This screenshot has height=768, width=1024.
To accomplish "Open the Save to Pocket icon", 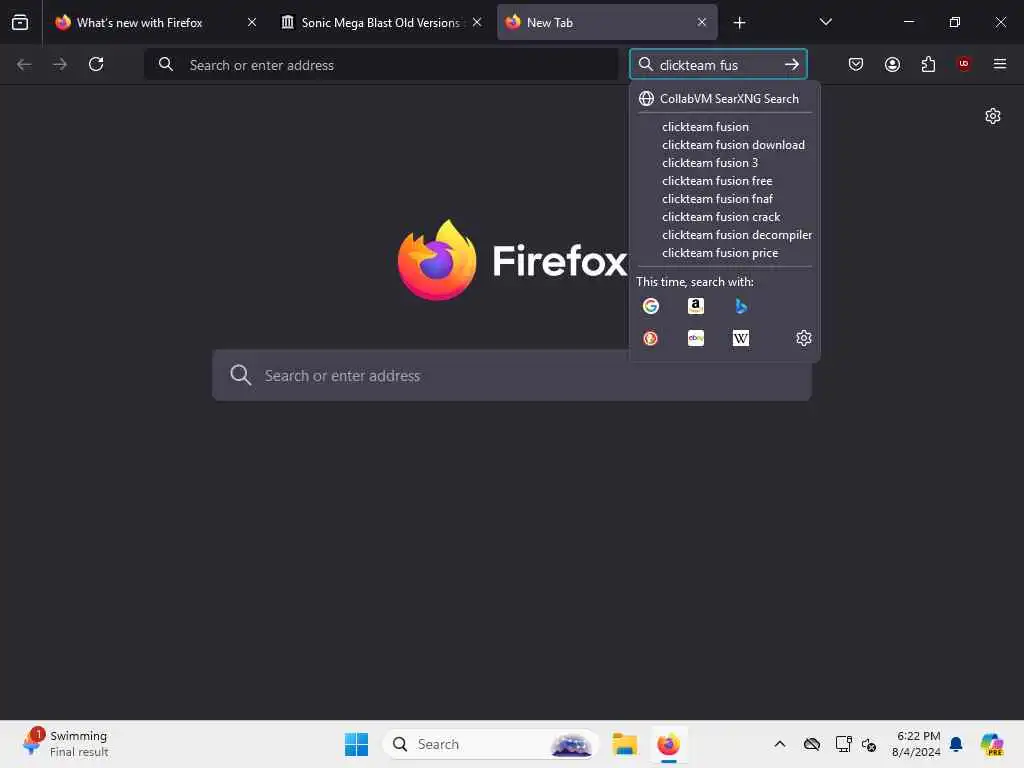I will [x=856, y=64].
